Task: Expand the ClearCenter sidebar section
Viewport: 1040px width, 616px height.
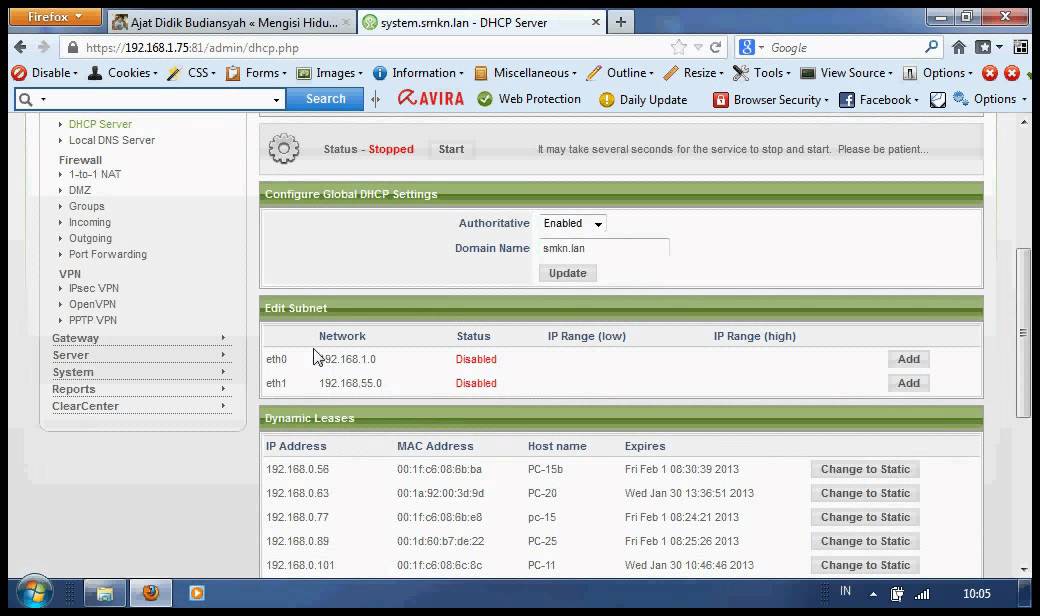Action: 141,406
